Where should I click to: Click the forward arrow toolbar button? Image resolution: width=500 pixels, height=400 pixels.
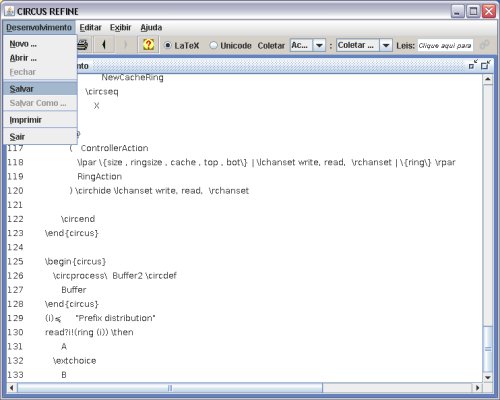coord(125,45)
